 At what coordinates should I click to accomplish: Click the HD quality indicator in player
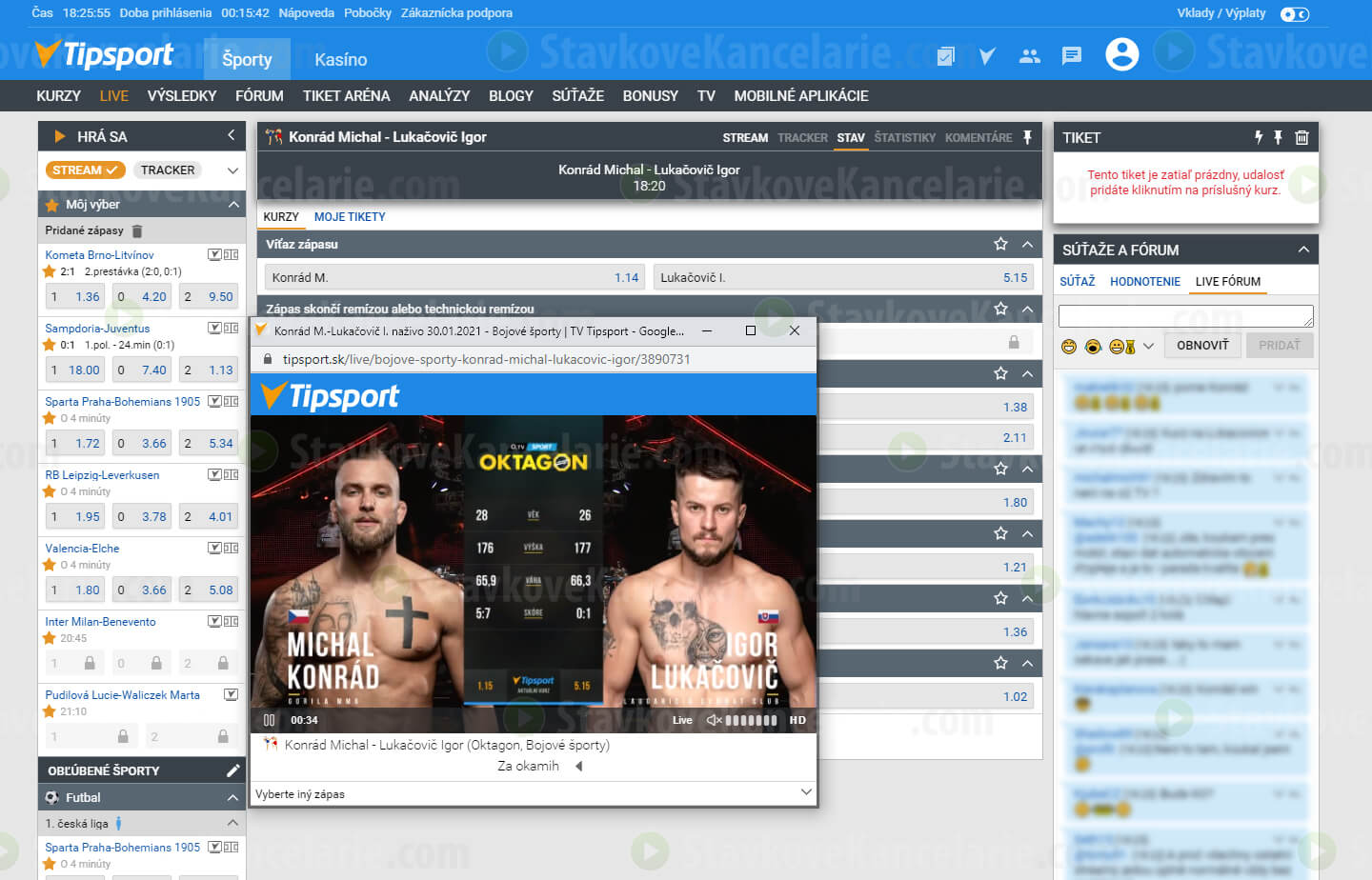797,720
